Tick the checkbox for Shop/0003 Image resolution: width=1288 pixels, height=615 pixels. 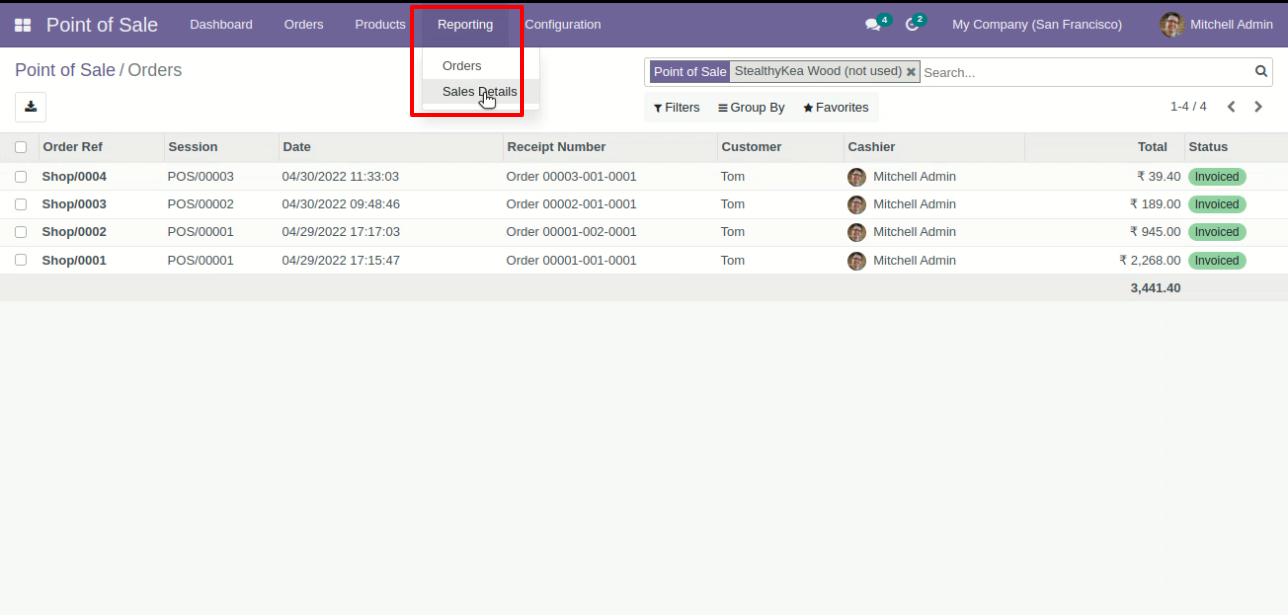21,204
